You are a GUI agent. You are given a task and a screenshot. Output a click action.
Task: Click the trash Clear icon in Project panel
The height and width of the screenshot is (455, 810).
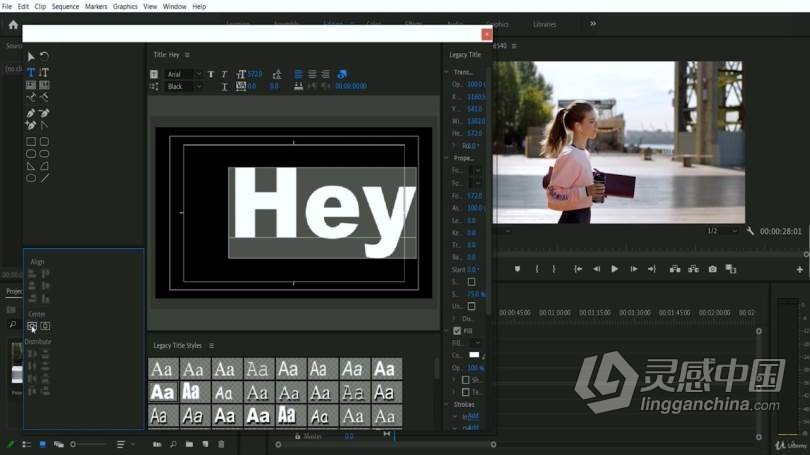coord(221,444)
